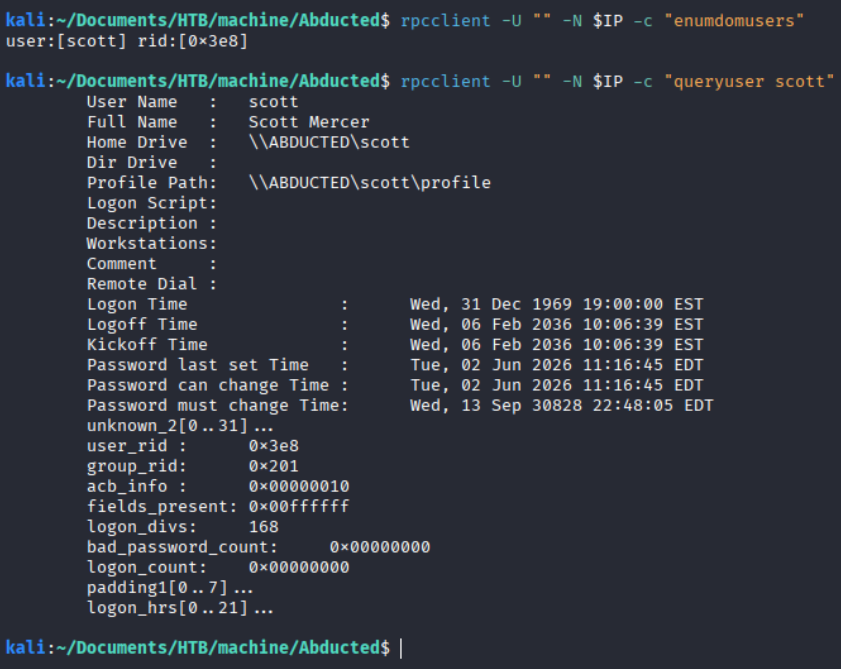Click the logon_divs value 168
The width and height of the screenshot is (841, 669).
coord(263,527)
